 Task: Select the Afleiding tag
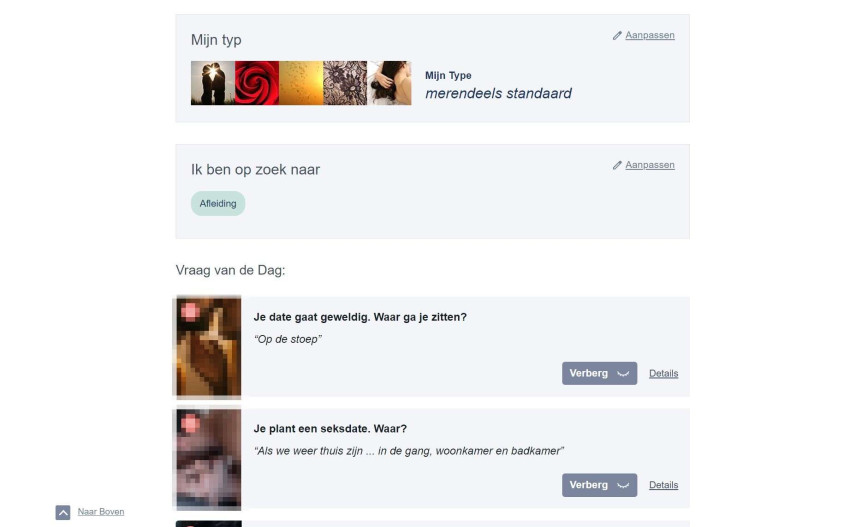218,204
